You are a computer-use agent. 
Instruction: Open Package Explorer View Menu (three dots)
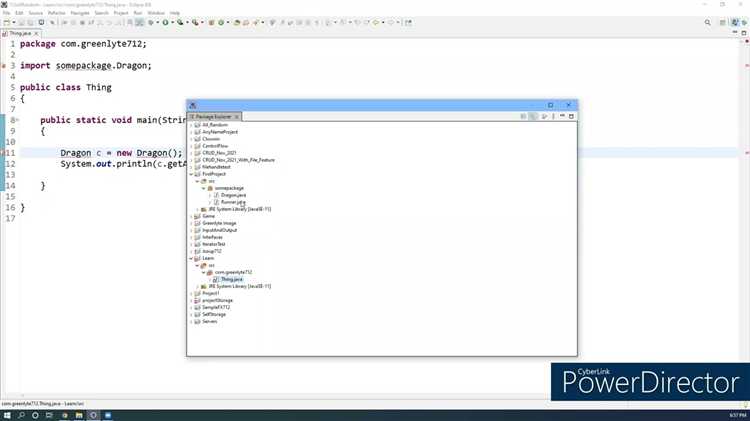coord(553,116)
